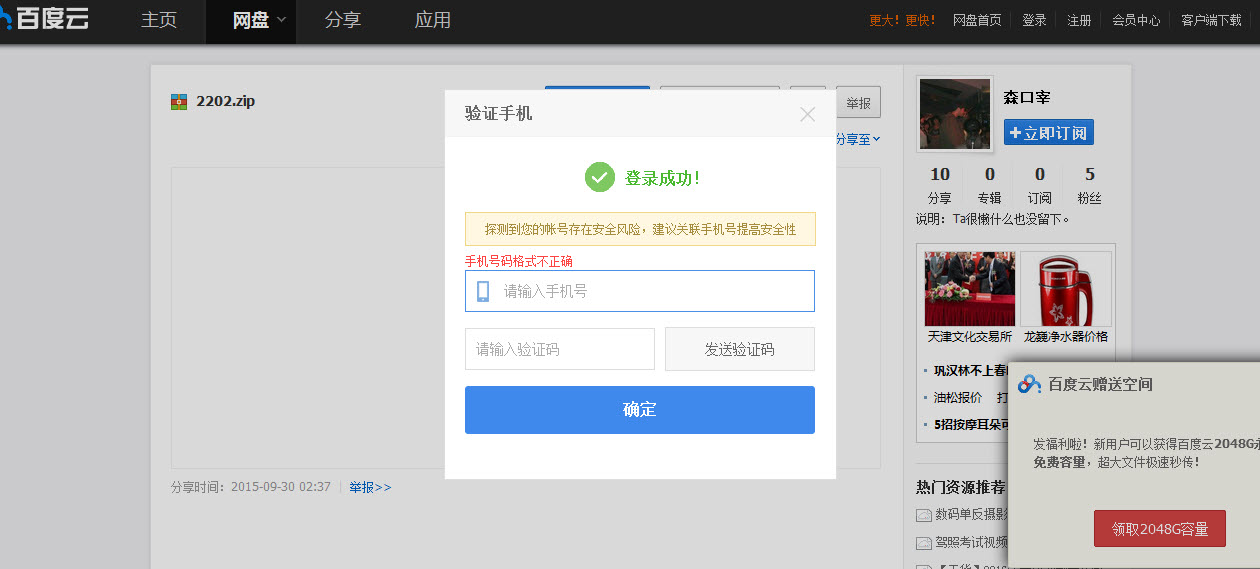Click the 油松报价 ad link

(x=958, y=397)
